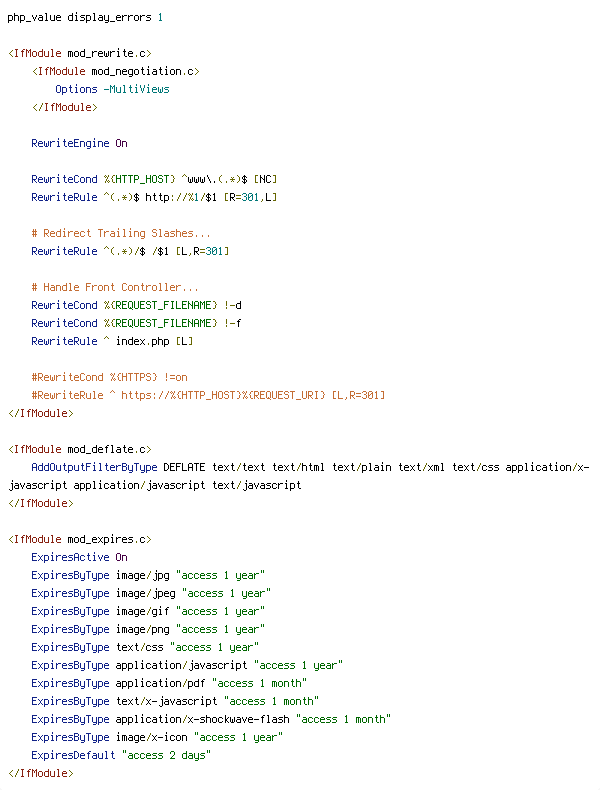Select the "RewriteRule ^ index.php [L]" line
Viewport: 600px width, 790px height.
112,341
